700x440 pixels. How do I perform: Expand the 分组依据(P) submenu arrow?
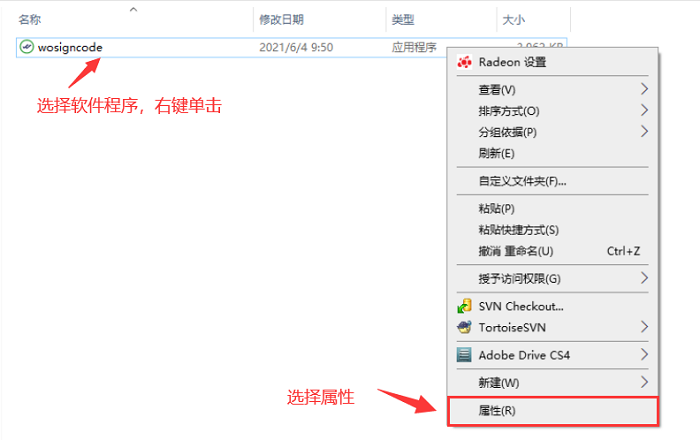[644, 132]
